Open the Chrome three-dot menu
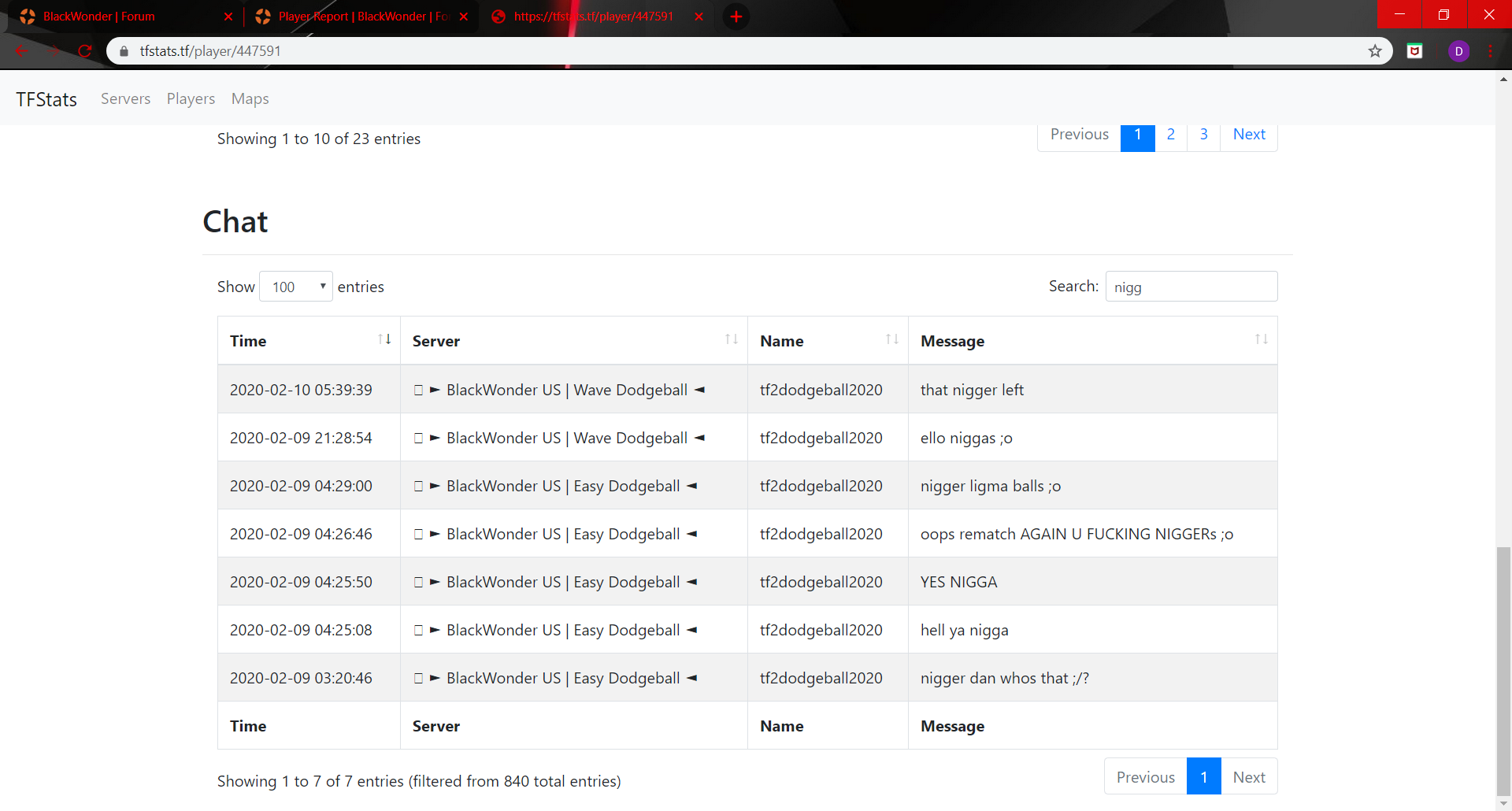The width and height of the screenshot is (1512, 811). pos(1490,51)
